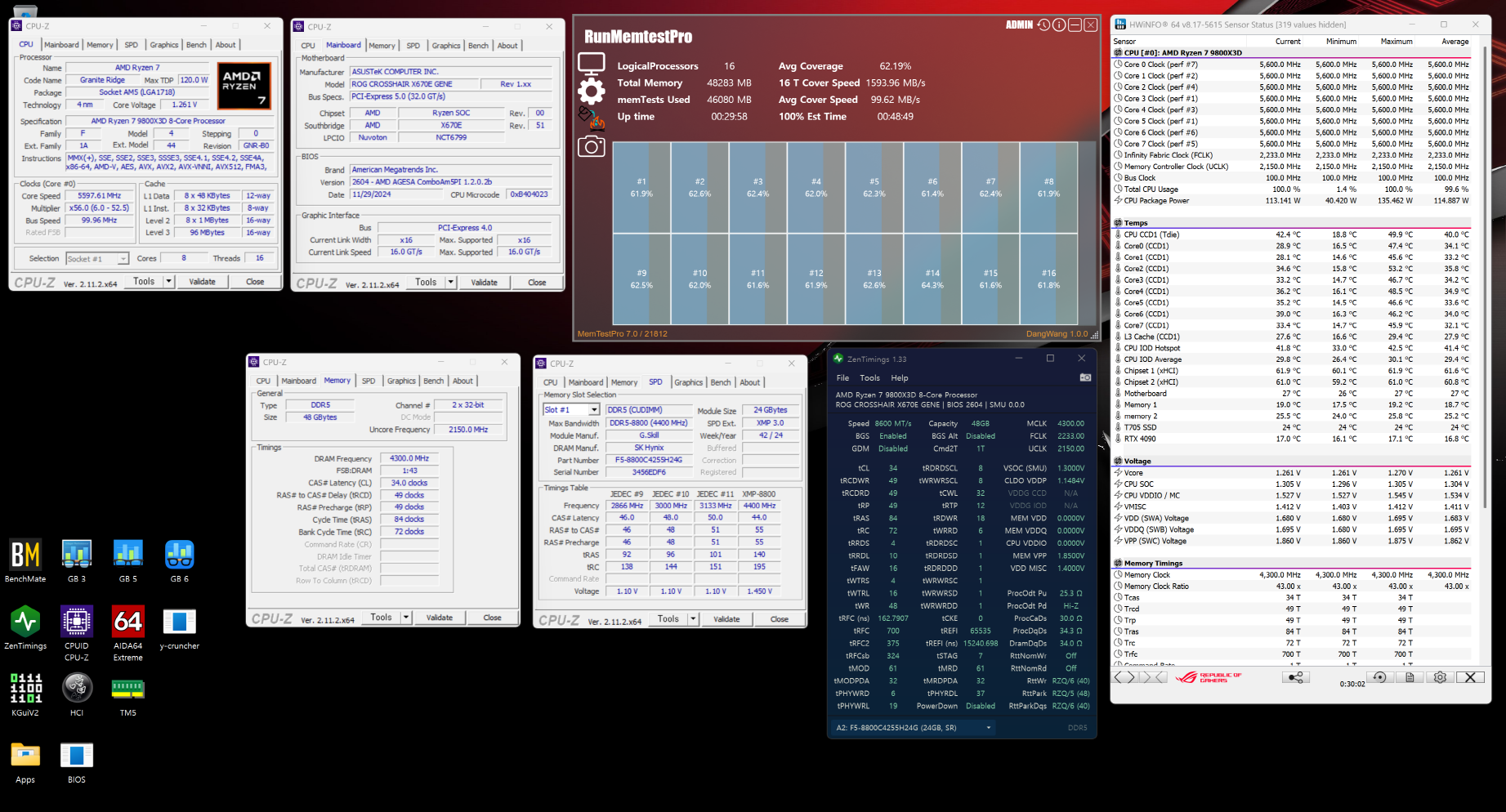Click the info icon in RunMemtestPro header
The image size is (1506, 812).
coord(1059,25)
